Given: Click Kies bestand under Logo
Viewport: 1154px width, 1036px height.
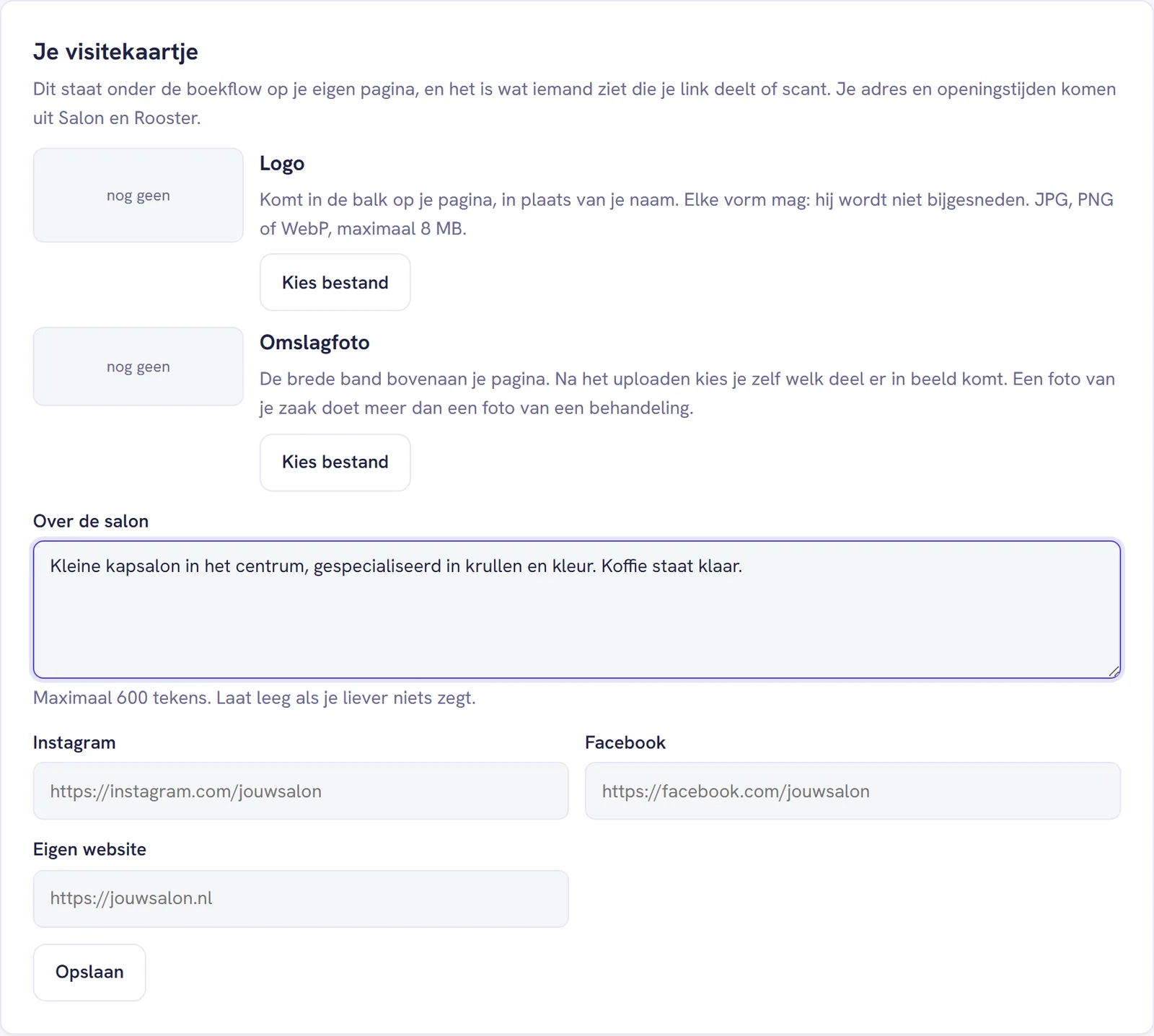Looking at the screenshot, I should click(335, 282).
